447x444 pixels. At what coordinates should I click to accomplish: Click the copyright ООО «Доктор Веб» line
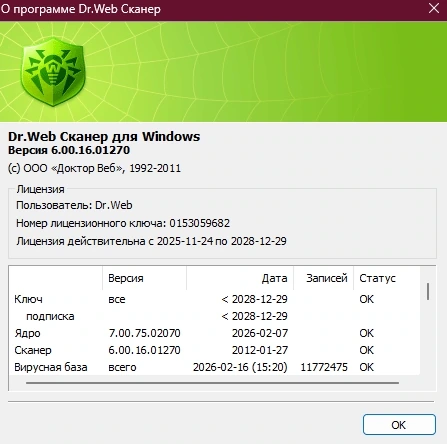point(94,168)
